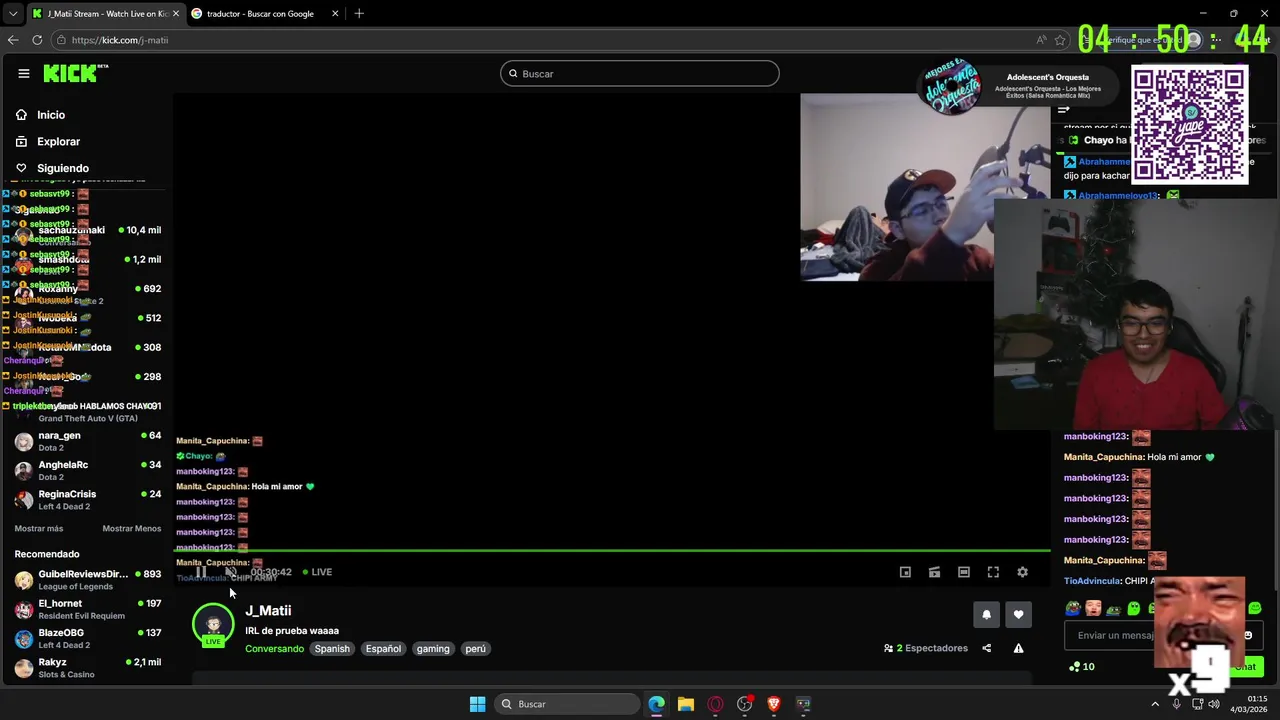Open Brave browser from taskbar
This screenshot has height=720, width=1280.
[773, 704]
